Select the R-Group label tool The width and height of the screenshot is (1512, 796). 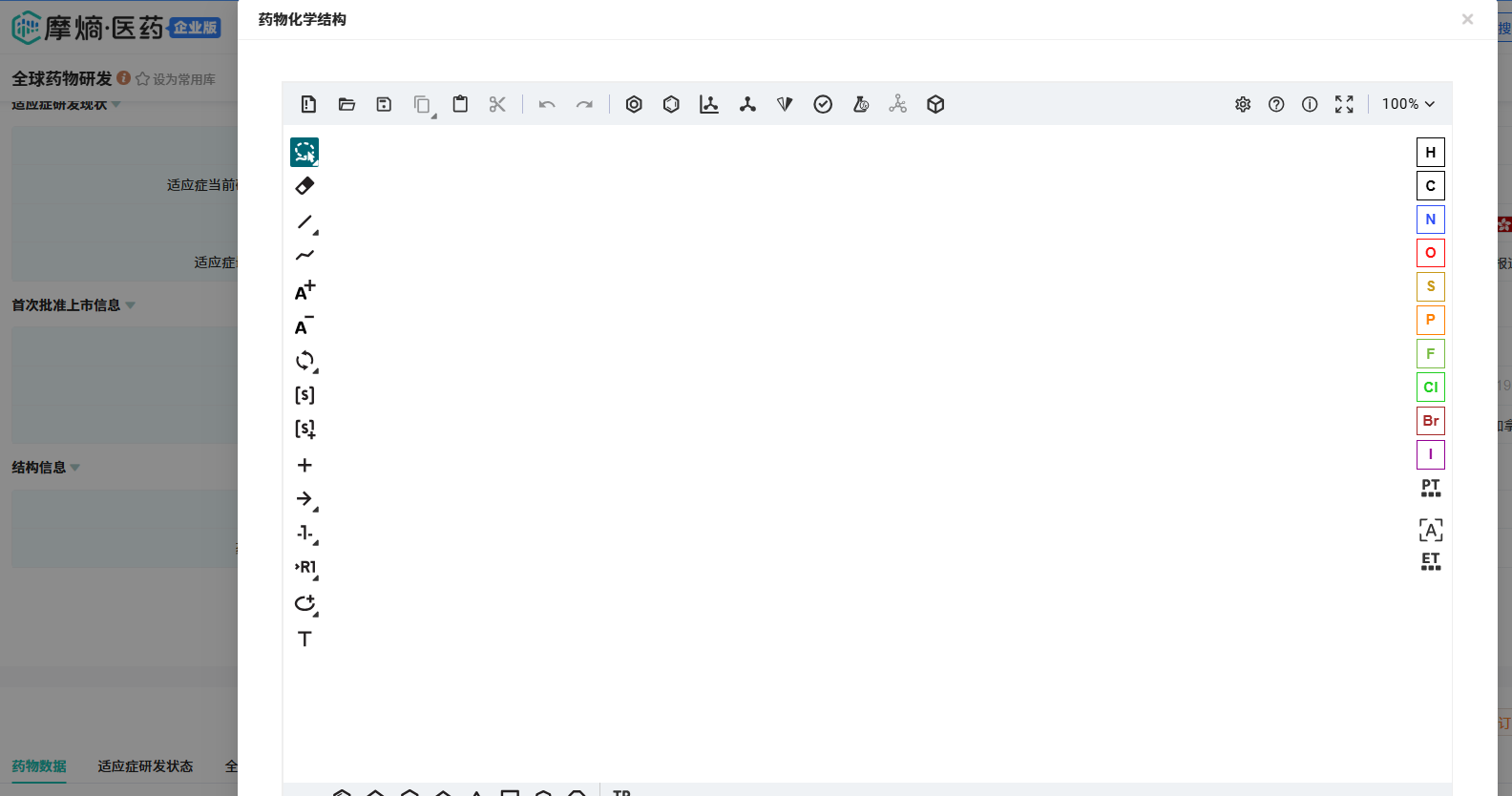click(x=305, y=567)
